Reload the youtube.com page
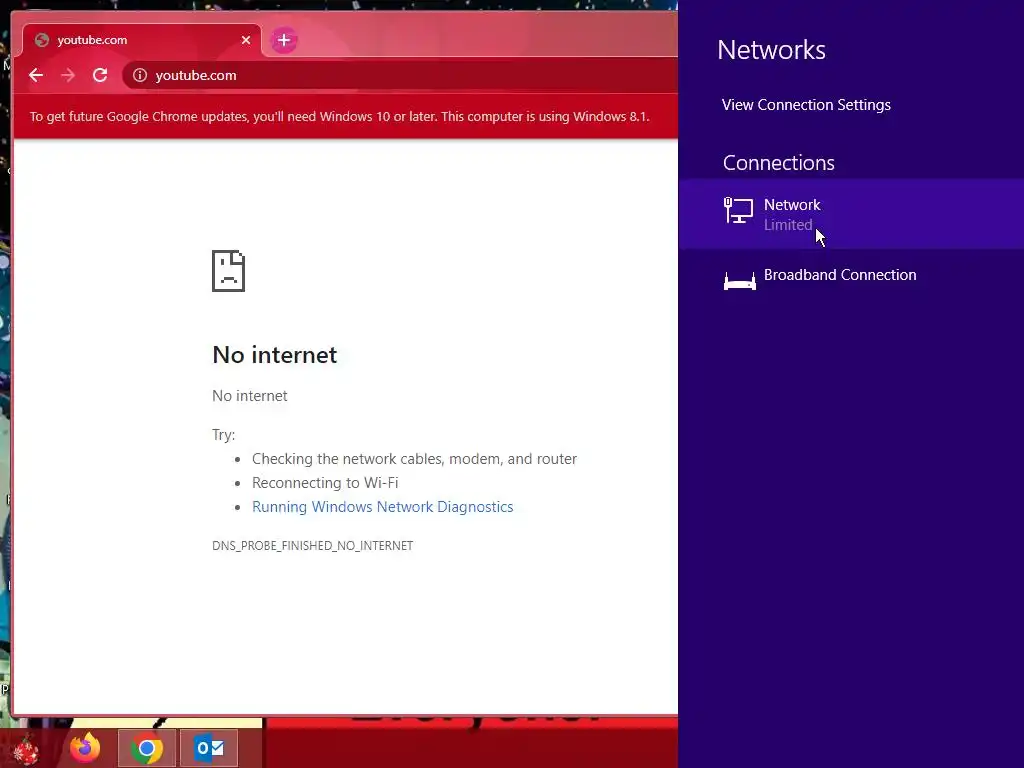This screenshot has height=768, width=1024. tap(100, 75)
